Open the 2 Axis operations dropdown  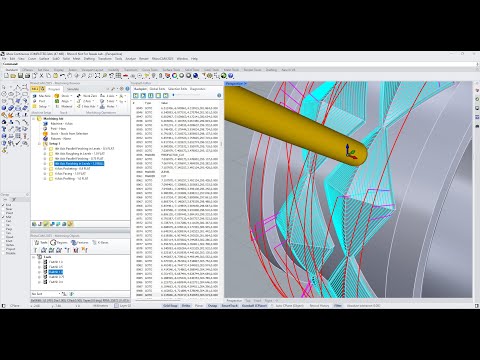point(85,101)
